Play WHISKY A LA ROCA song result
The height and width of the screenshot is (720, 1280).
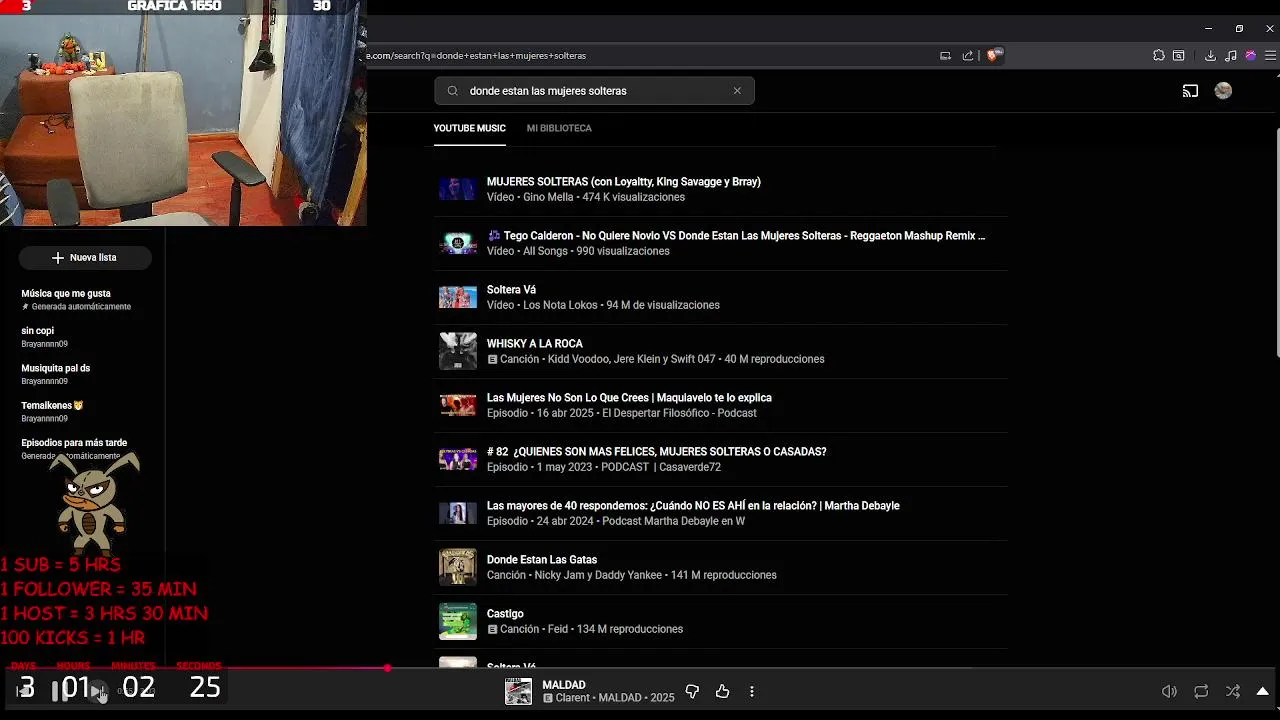(x=534, y=344)
